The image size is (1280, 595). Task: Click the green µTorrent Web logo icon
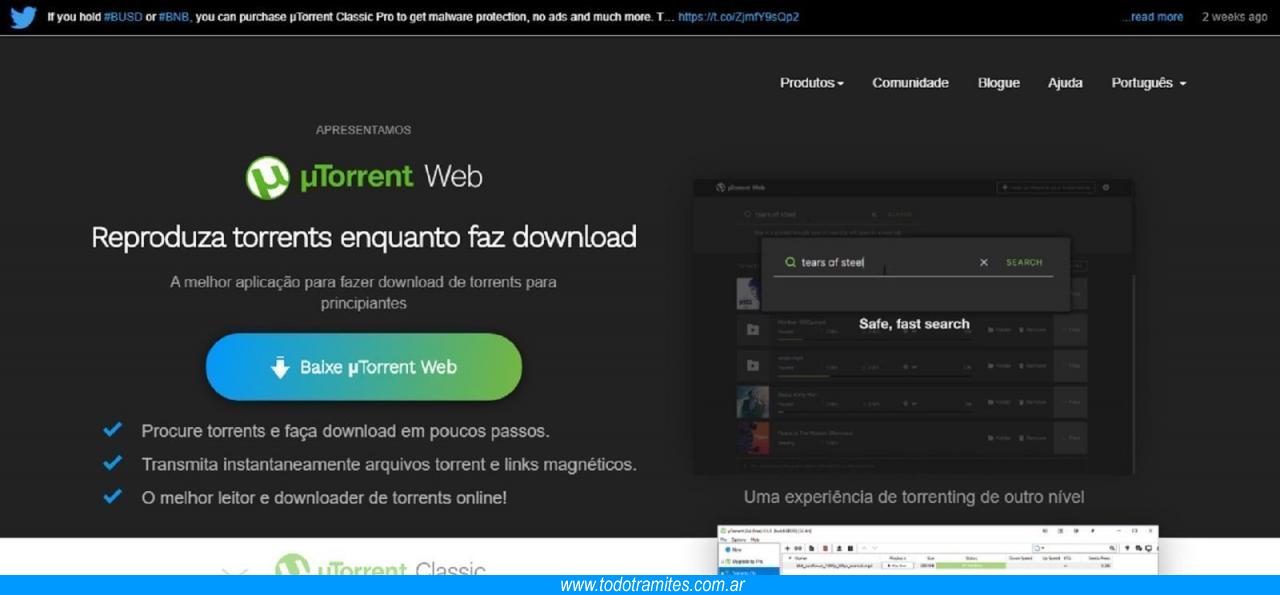point(267,178)
